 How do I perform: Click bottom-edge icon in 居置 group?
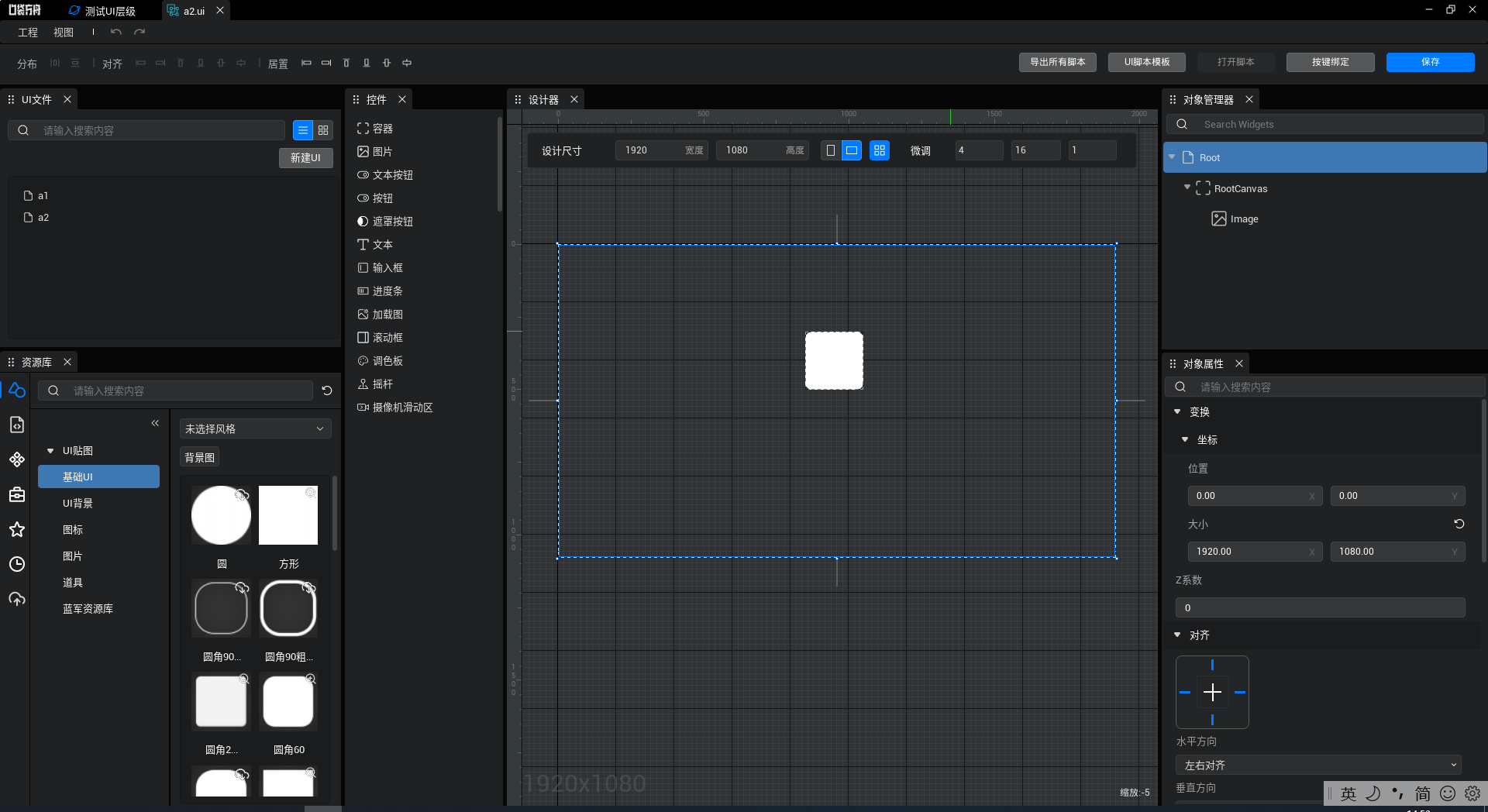pyautogui.click(x=367, y=63)
